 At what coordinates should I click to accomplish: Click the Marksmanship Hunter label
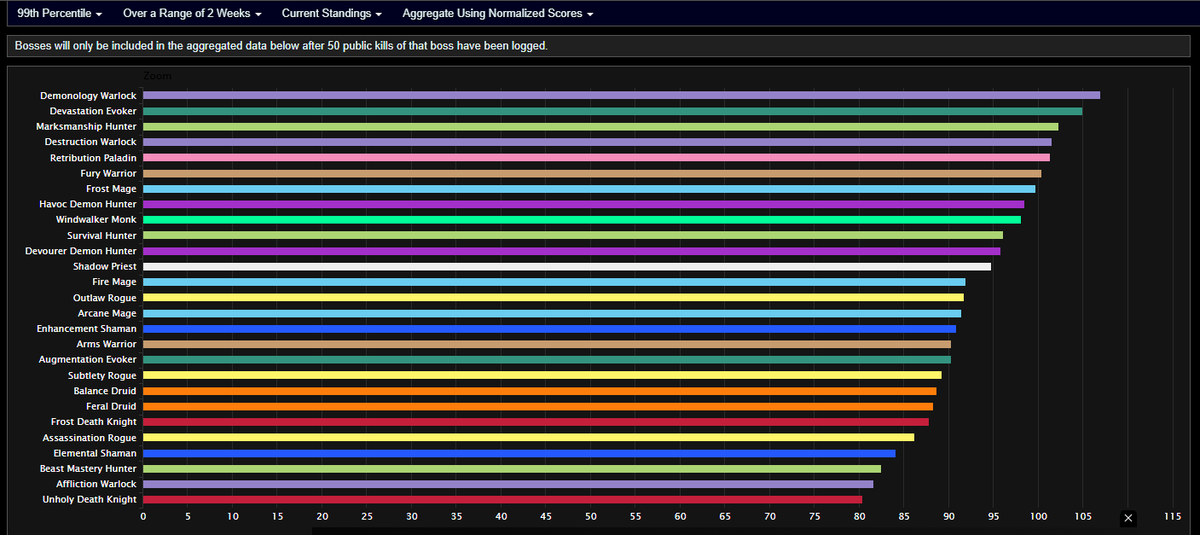pyautogui.click(x=86, y=126)
